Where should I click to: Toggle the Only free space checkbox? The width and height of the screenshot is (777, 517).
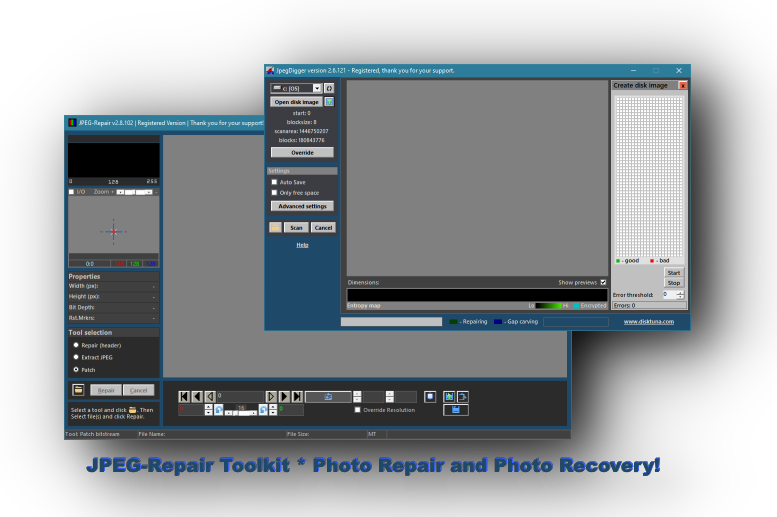275,193
